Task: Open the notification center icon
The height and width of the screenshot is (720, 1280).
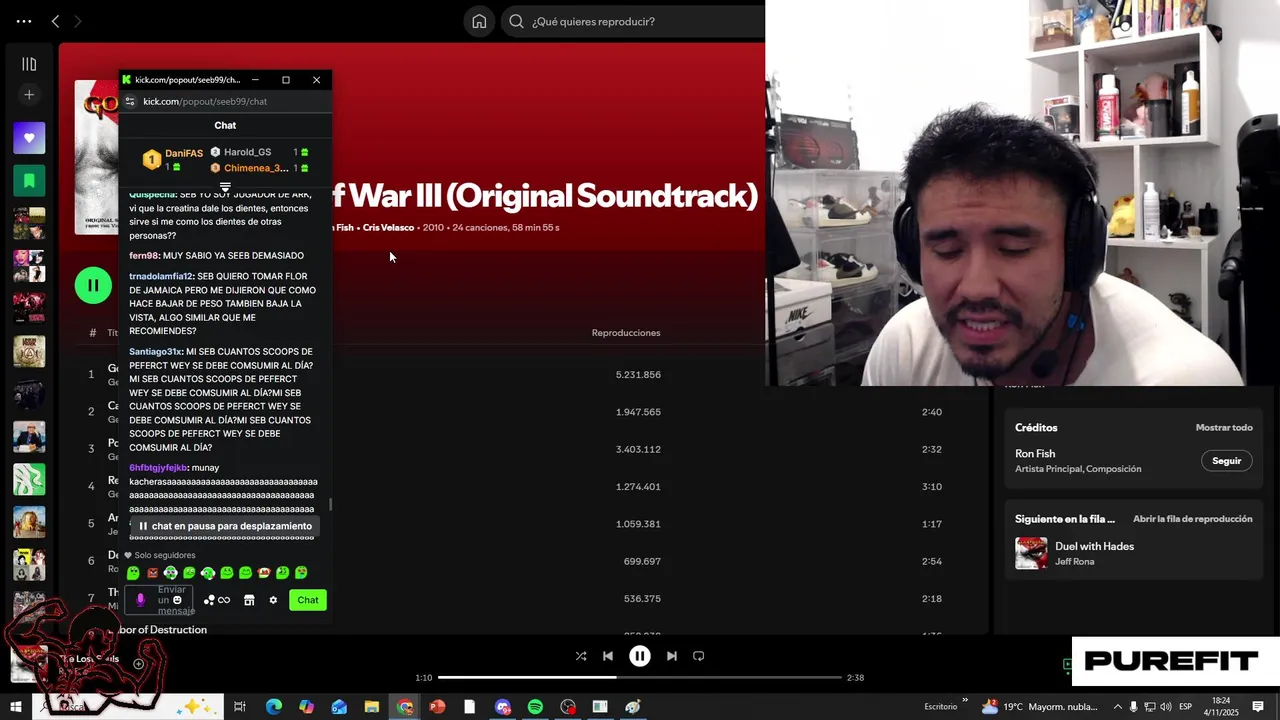Action: pos(1258,707)
